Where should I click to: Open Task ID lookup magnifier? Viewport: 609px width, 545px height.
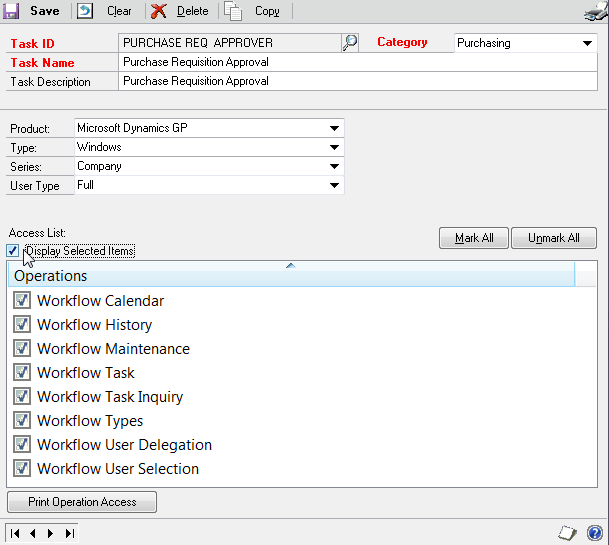(350, 43)
